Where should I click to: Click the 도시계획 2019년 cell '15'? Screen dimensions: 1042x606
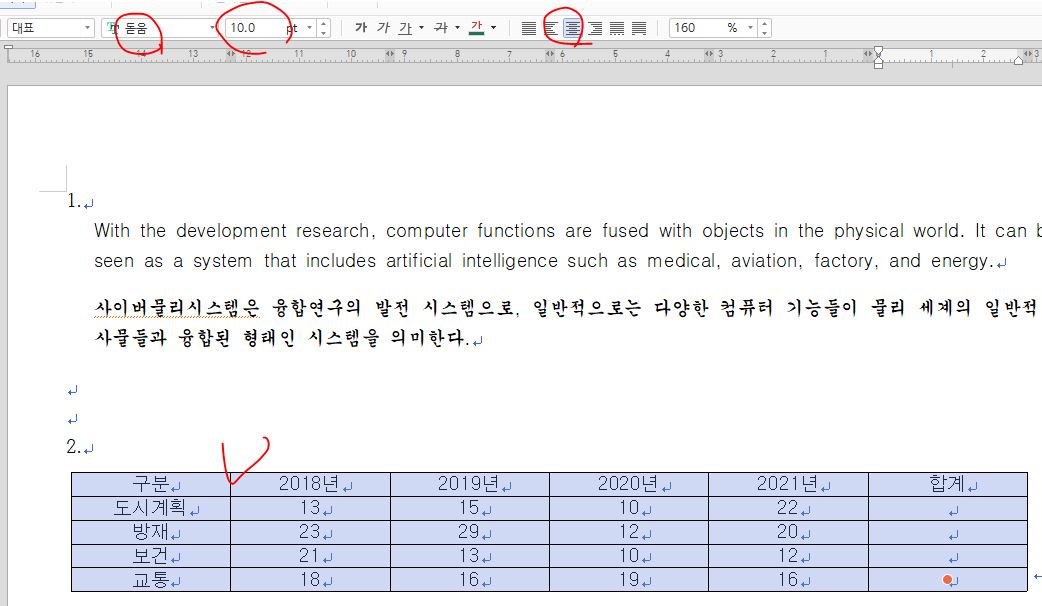tap(470, 508)
